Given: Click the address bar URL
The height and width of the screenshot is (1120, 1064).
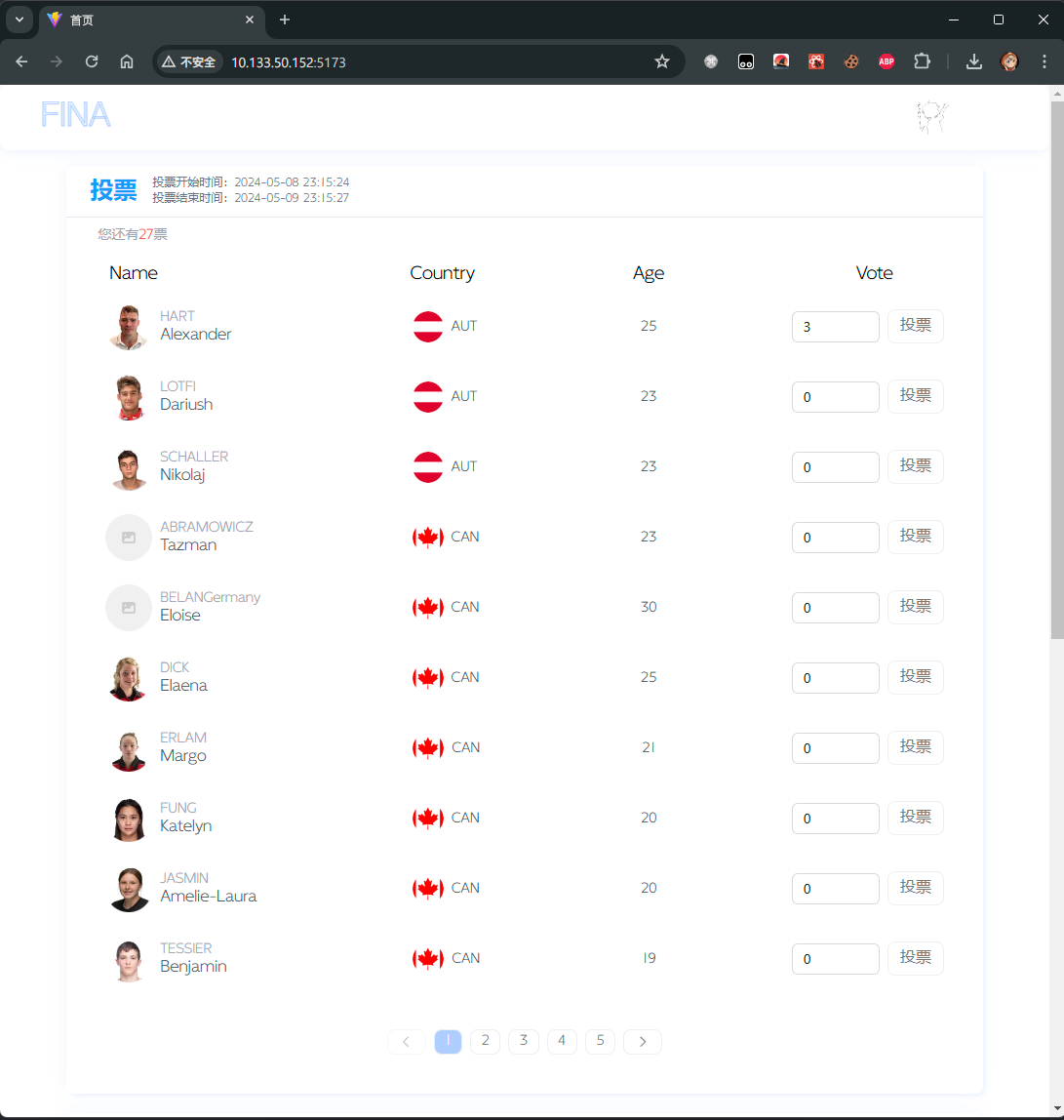Looking at the screenshot, I should pos(289,62).
